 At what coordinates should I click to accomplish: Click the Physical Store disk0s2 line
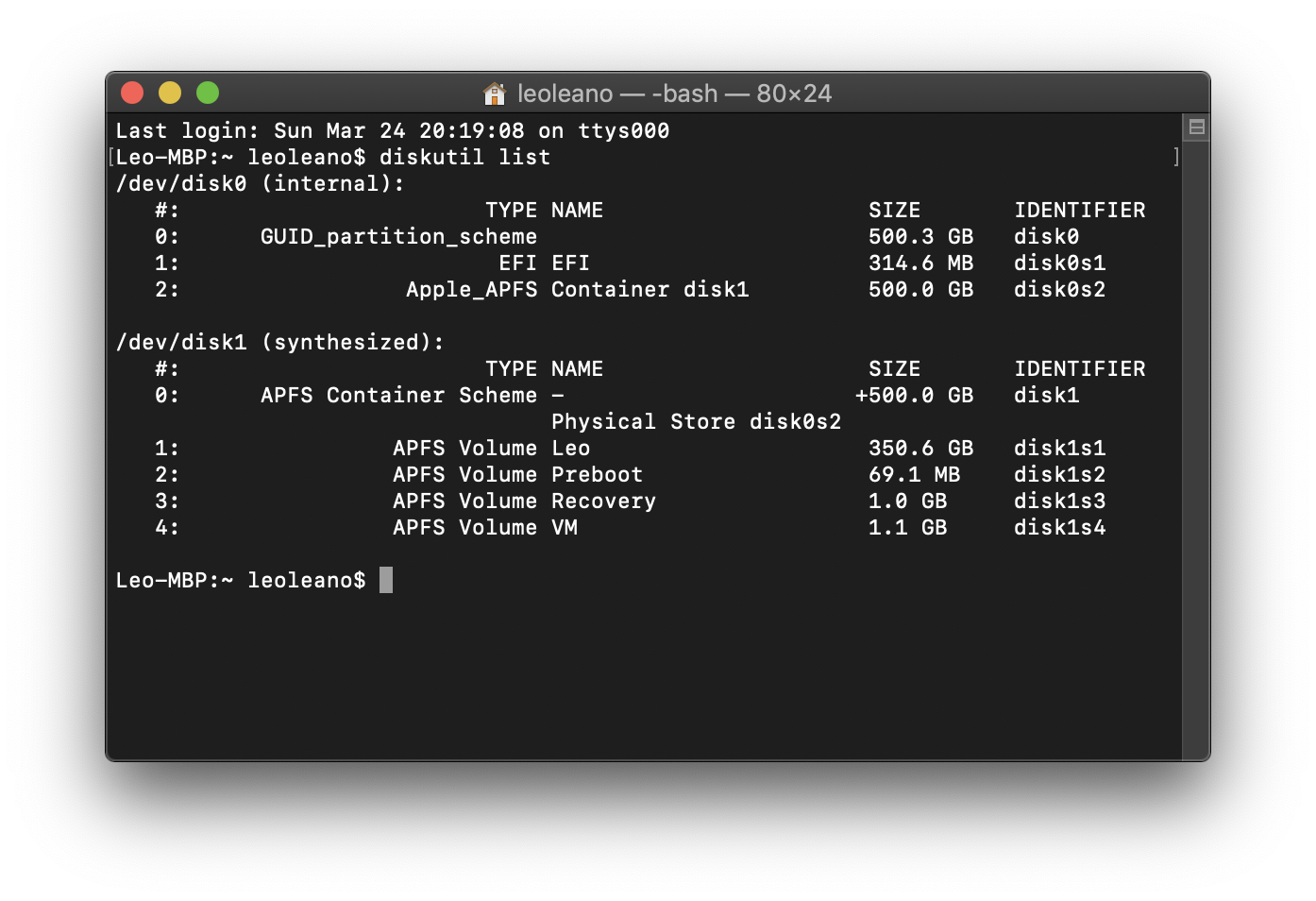point(696,421)
